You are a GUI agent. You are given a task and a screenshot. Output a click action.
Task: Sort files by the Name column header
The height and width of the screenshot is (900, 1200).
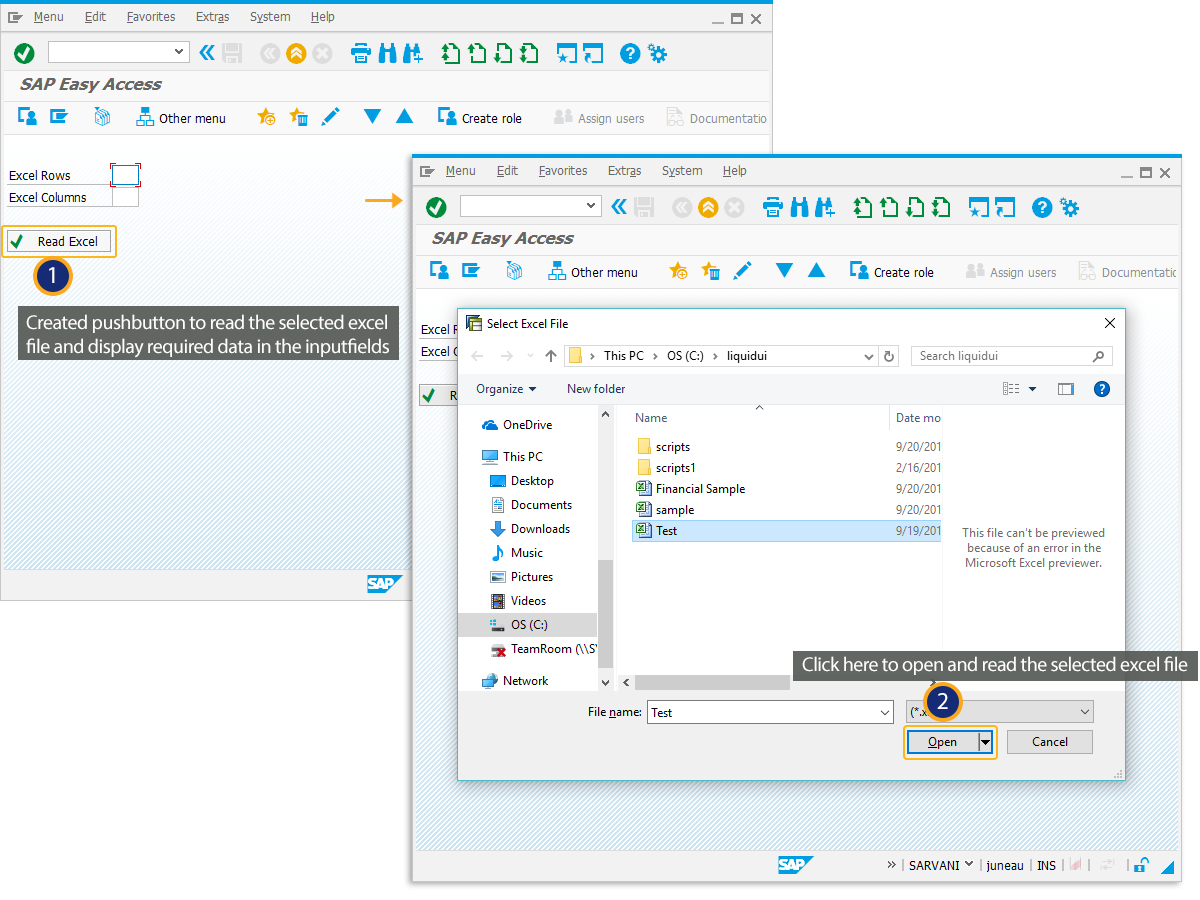[651, 418]
